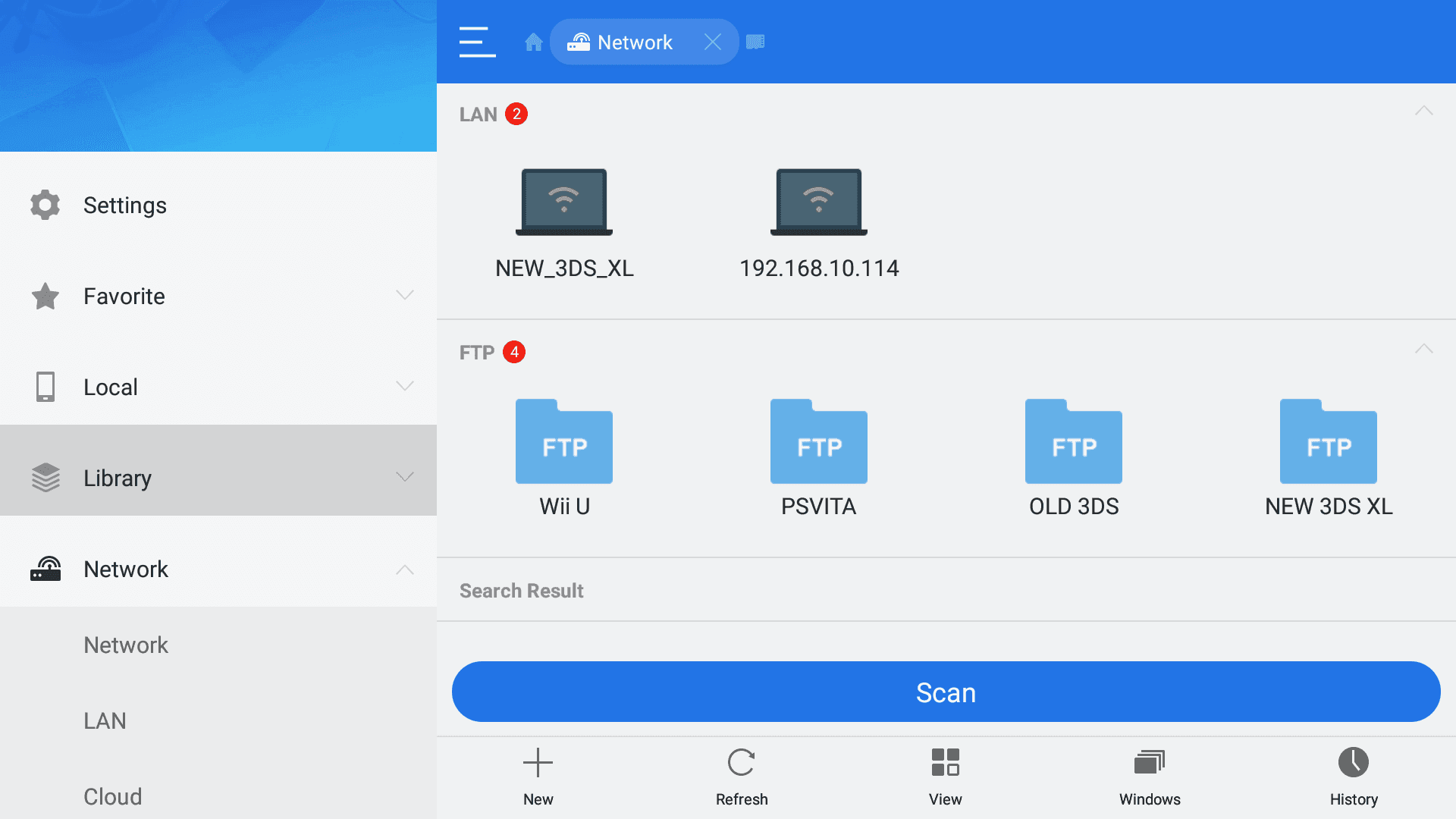Select Network sub-item in sidebar
1456x819 pixels.
[126, 645]
